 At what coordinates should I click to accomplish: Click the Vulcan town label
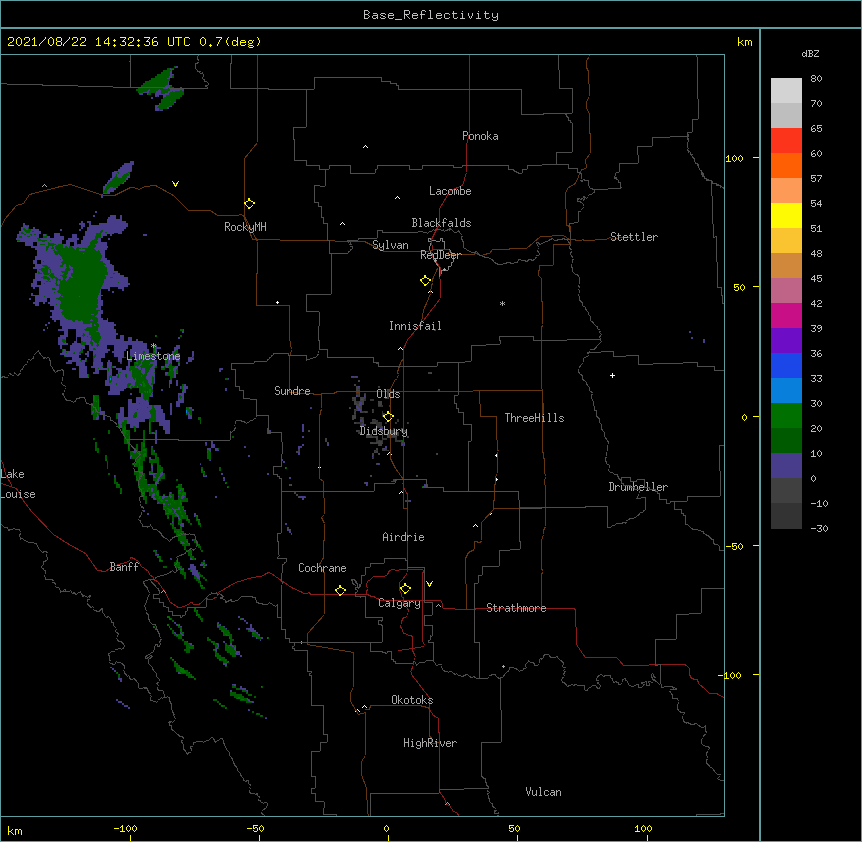point(543,792)
